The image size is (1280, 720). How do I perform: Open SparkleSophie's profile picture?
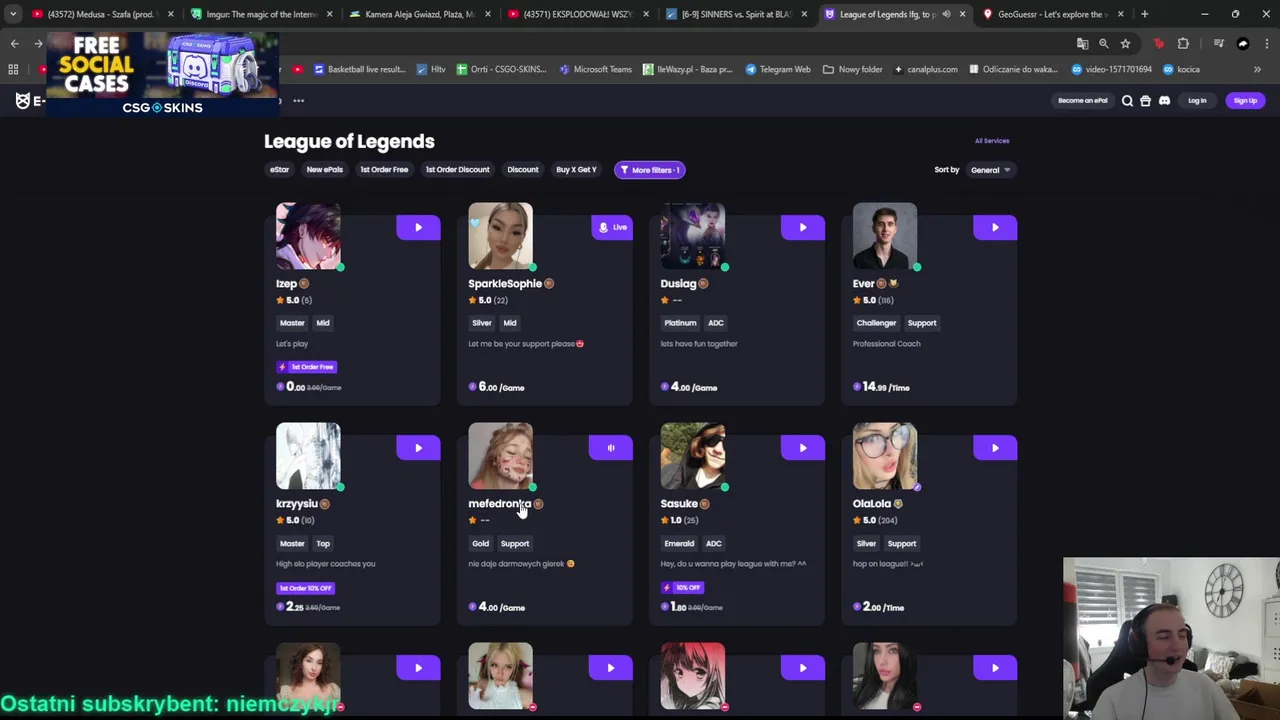click(500, 236)
